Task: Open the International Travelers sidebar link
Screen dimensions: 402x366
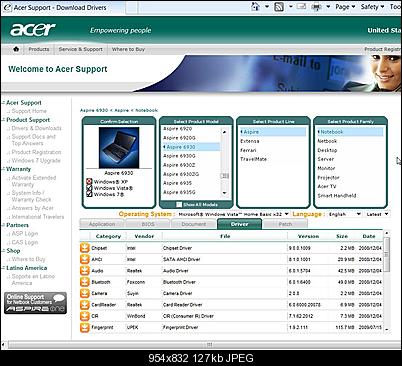Action: click(x=38, y=217)
